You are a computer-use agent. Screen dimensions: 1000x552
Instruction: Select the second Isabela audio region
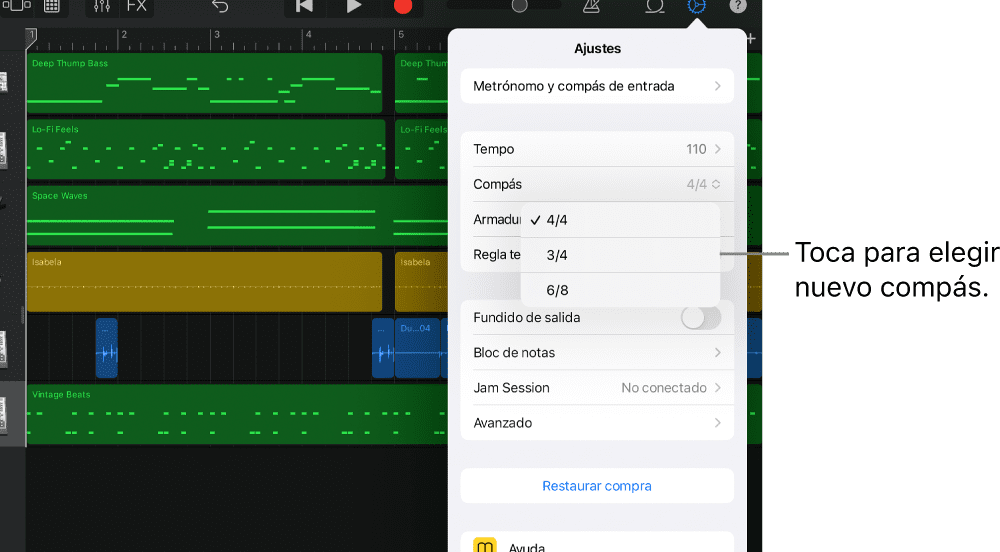point(422,282)
